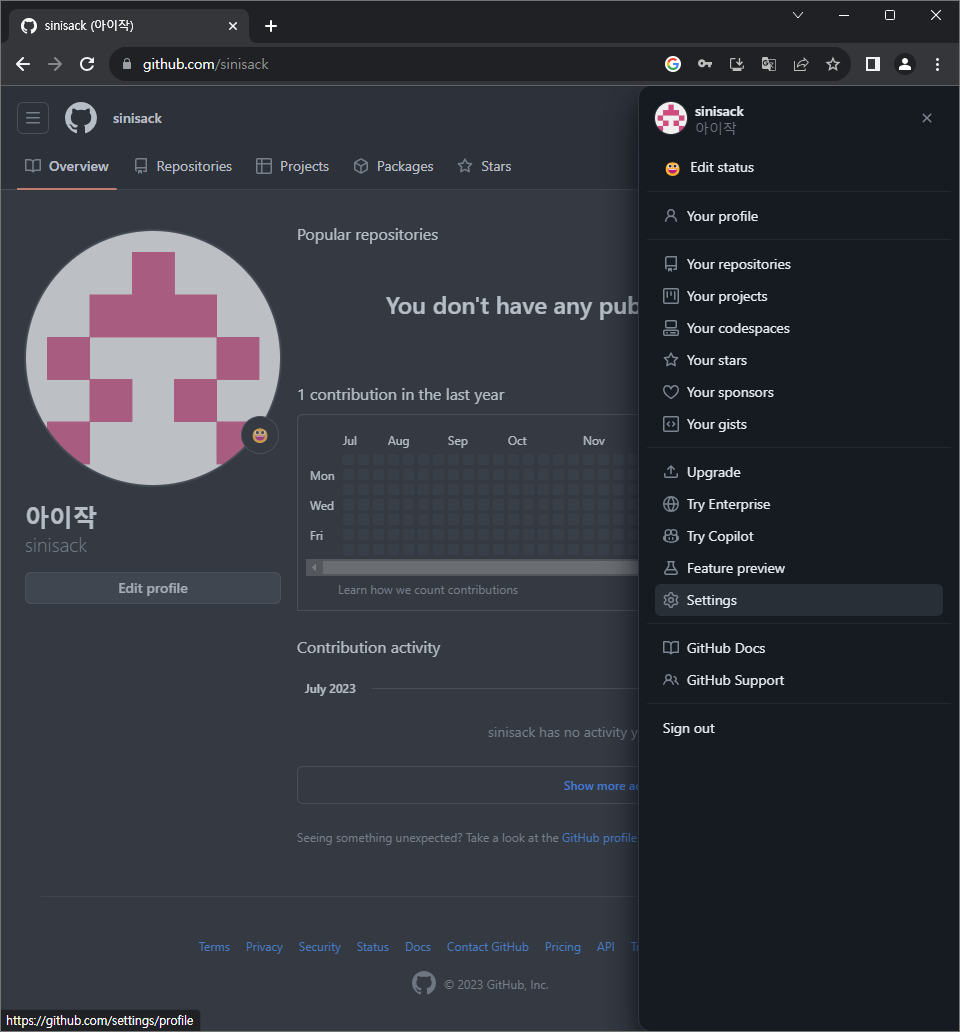Screen dimensions: 960x1032
Task: Switch to the Repositories tab
Action: point(183,167)
